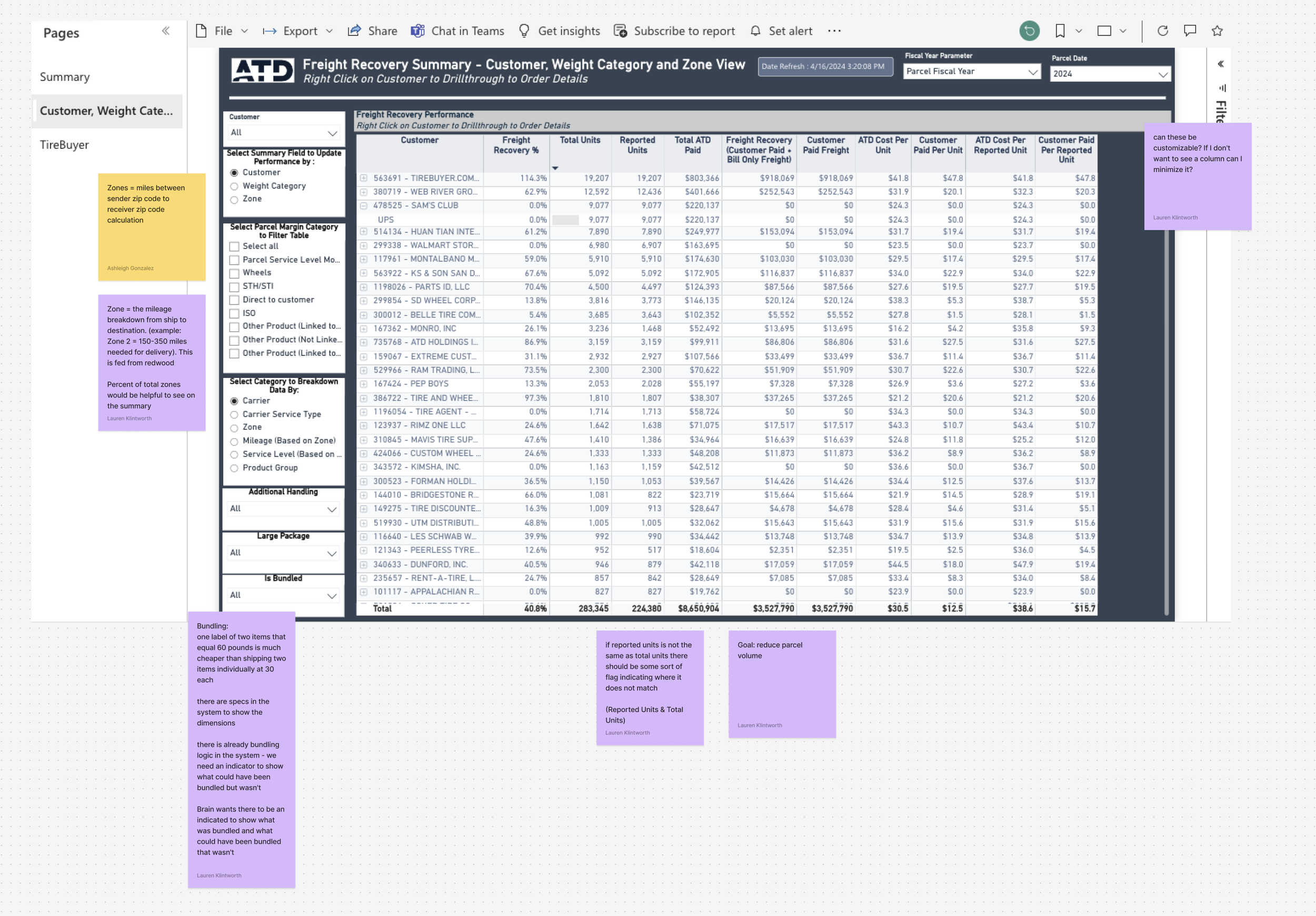Click the comment icon in the toolbar
The height and width of the screenshot is (916, 1316).
[1189, 31]
